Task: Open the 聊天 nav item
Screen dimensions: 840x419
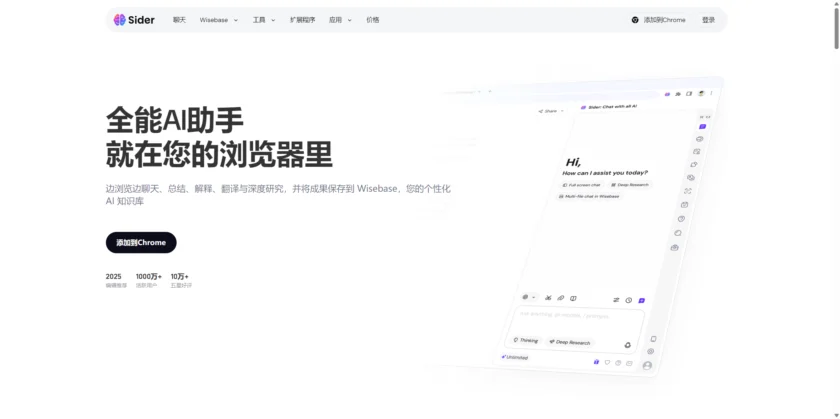Action: coord(179,20)
